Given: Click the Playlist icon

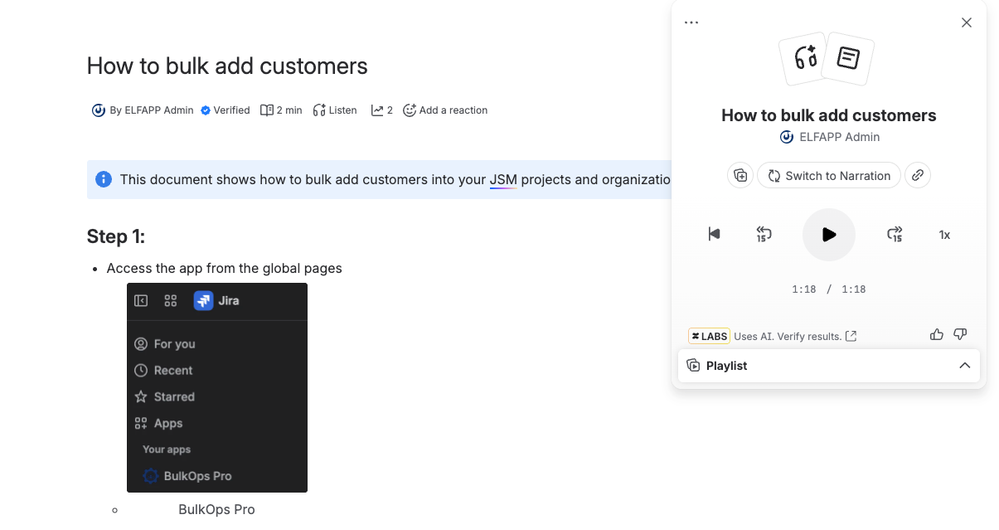Looking at the screenshot, I should 693,365.
